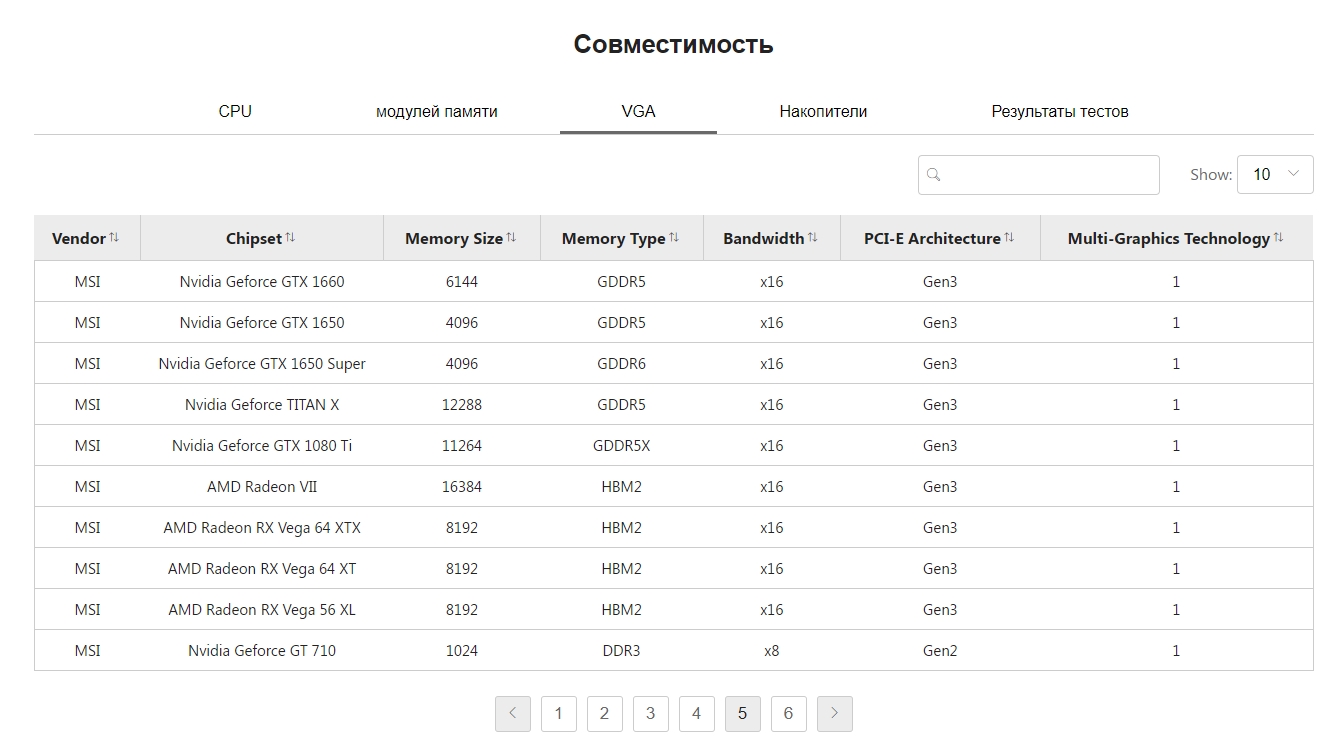
Task: Go to page 4
Action: point(697,713)
